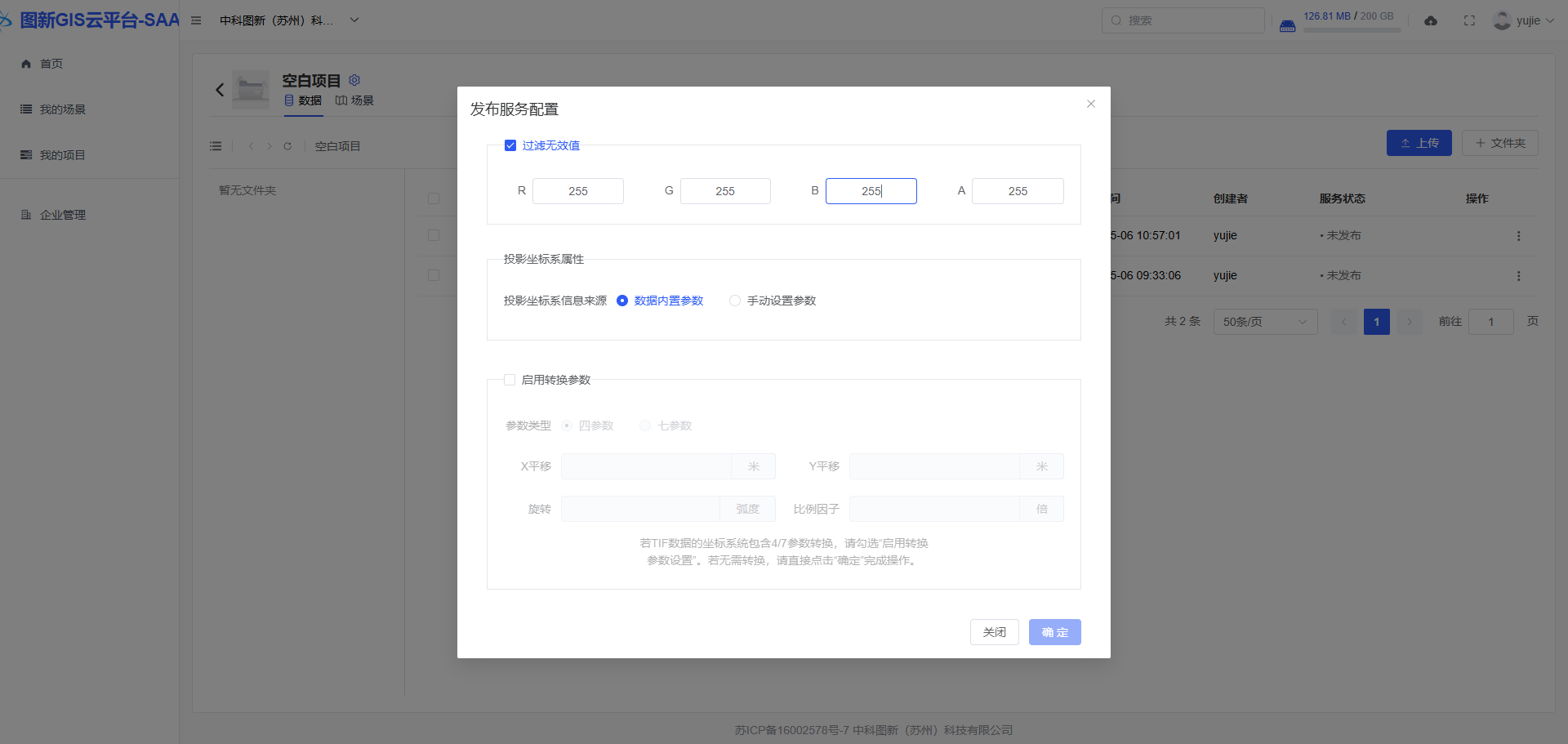Open 我的项目 in the sidebar
Viewport: 1568px width, 744px height.
pos(62,155)
